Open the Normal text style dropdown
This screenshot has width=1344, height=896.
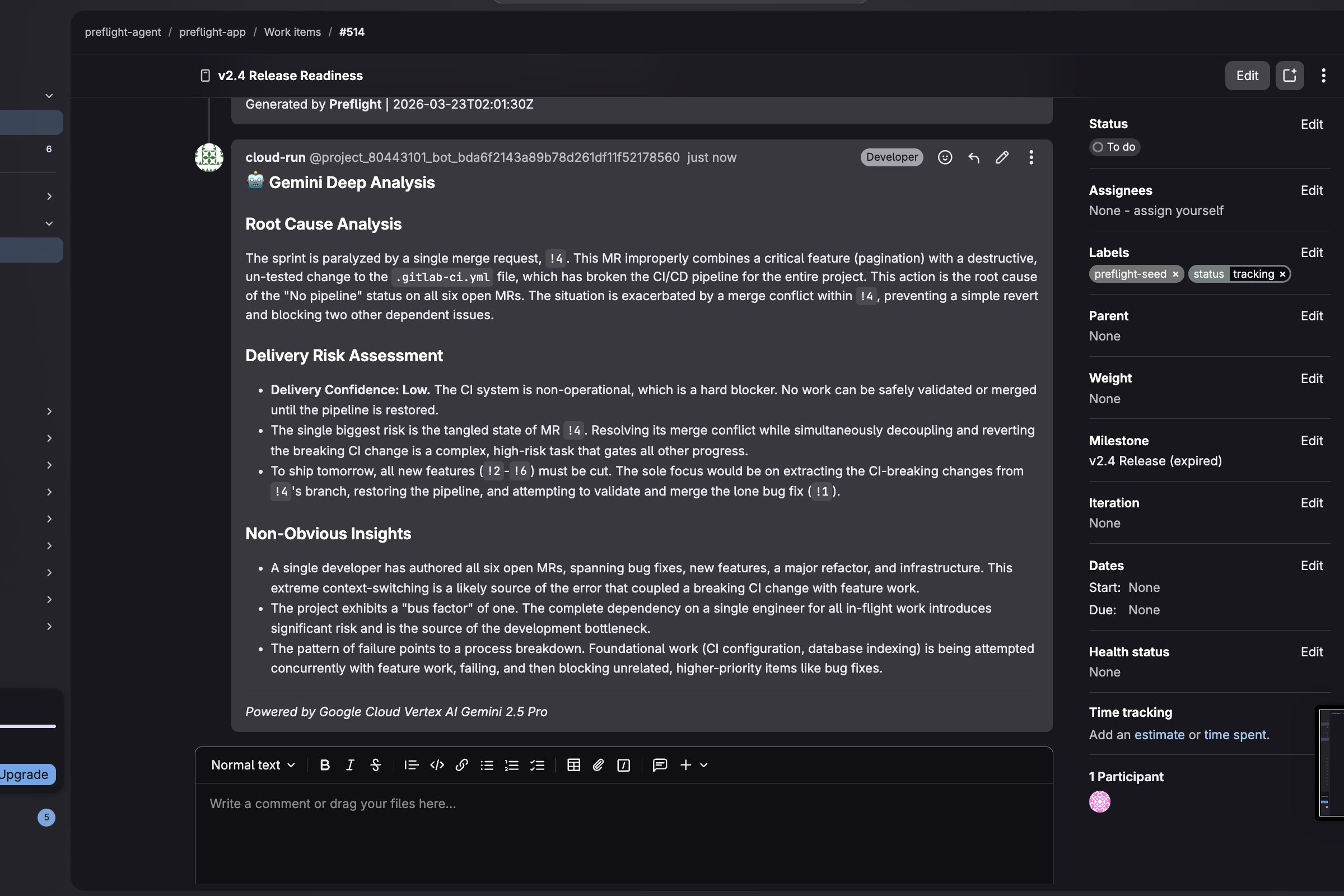pyautogui.click(x=253, y=765)
